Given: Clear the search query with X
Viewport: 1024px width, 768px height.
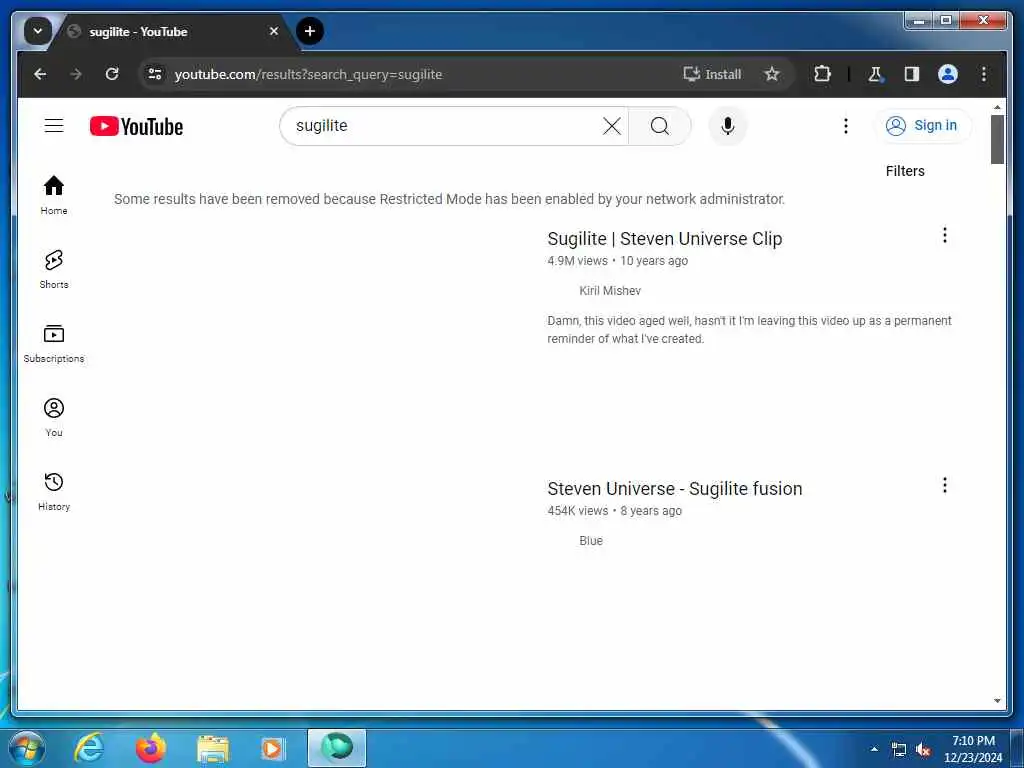Looking at the screenshot, I should [x=612, y=125].
